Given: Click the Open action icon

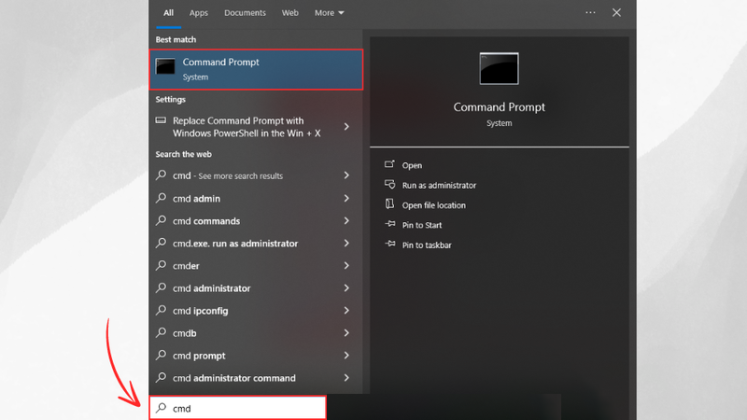Looking at the screenshot, I should (390, 165).
